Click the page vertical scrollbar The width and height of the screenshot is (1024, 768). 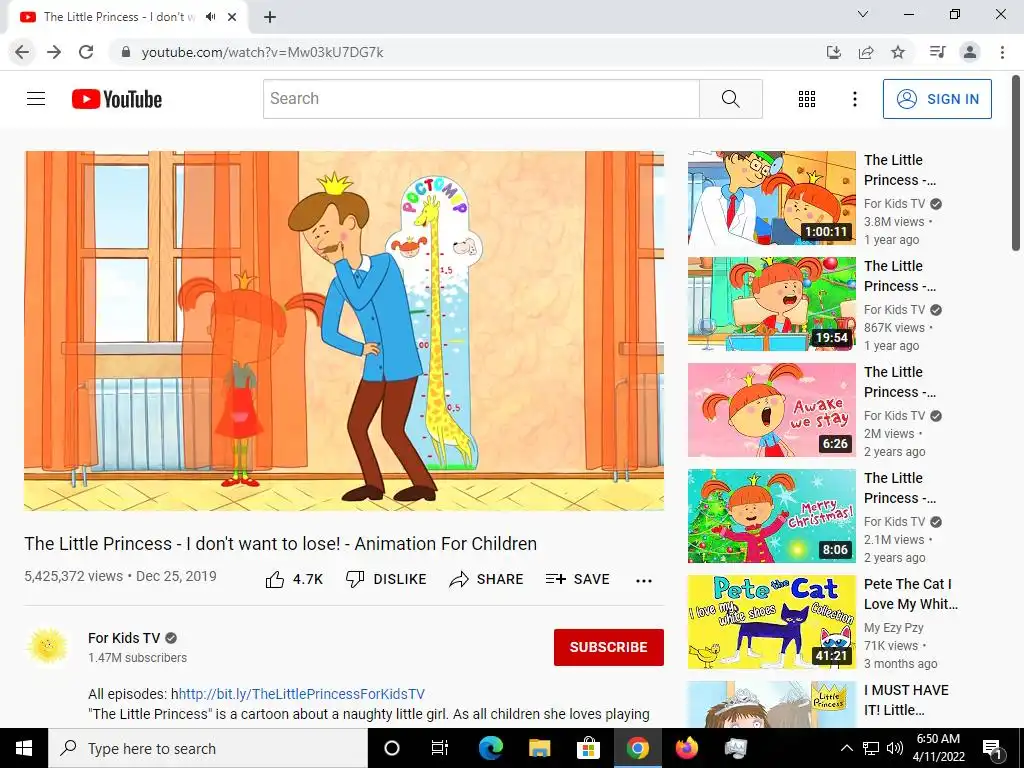(1016, 163)
